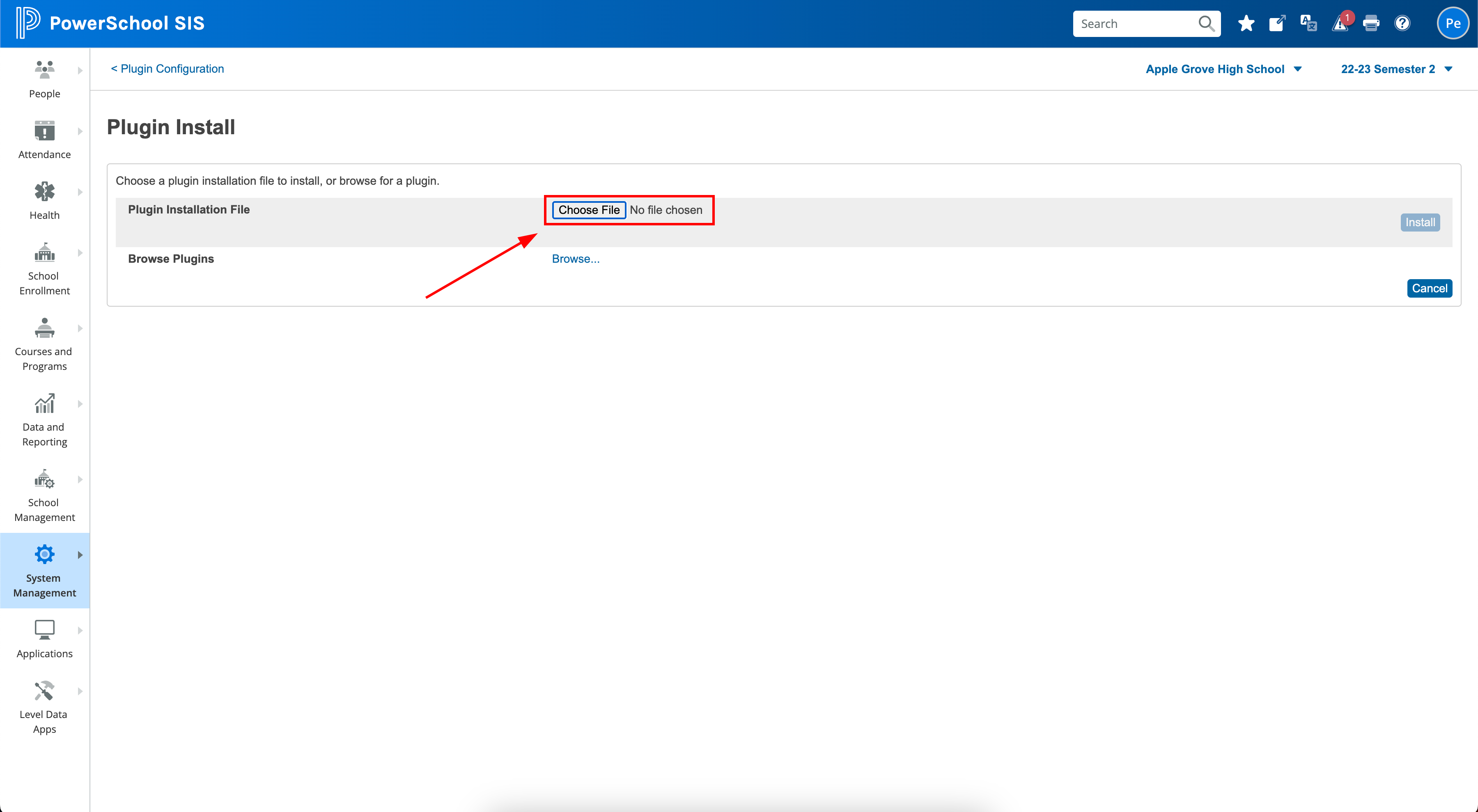
Task: Go back to Plugin Configuration
Action: 168,69
